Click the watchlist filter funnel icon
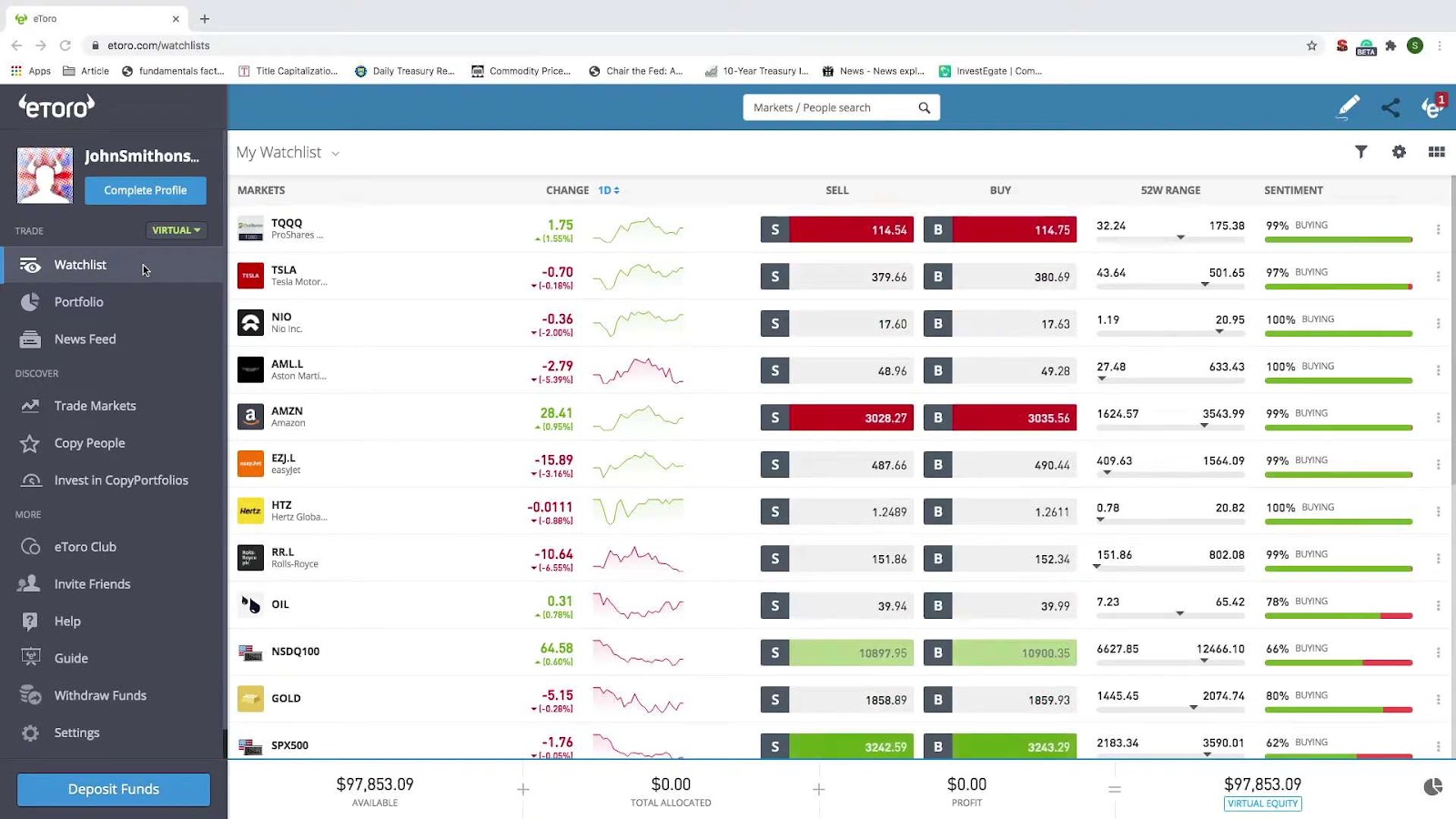1456x819 pixels. [1360, 152]
